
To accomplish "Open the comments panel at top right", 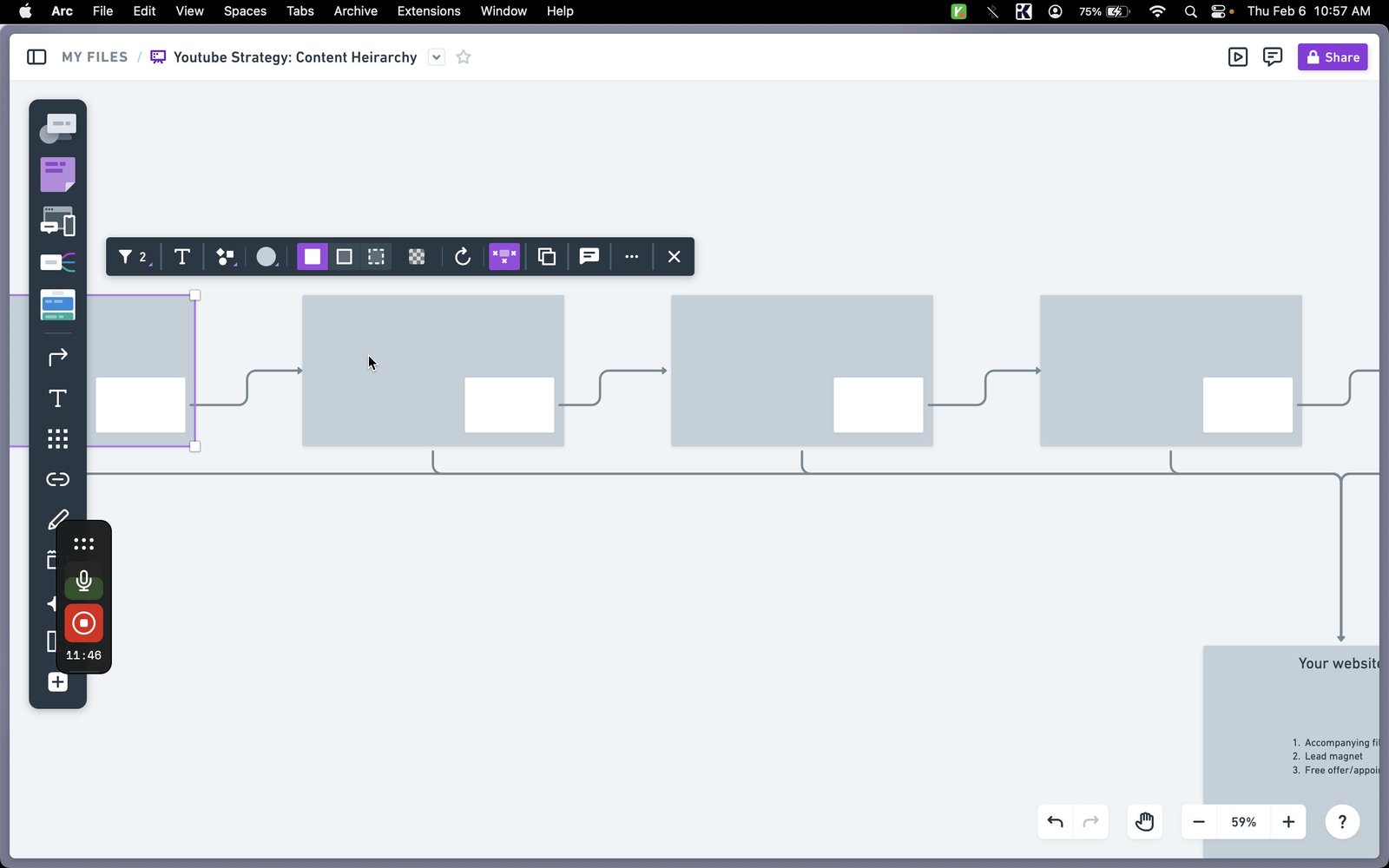I will [x=1273, y=57].
